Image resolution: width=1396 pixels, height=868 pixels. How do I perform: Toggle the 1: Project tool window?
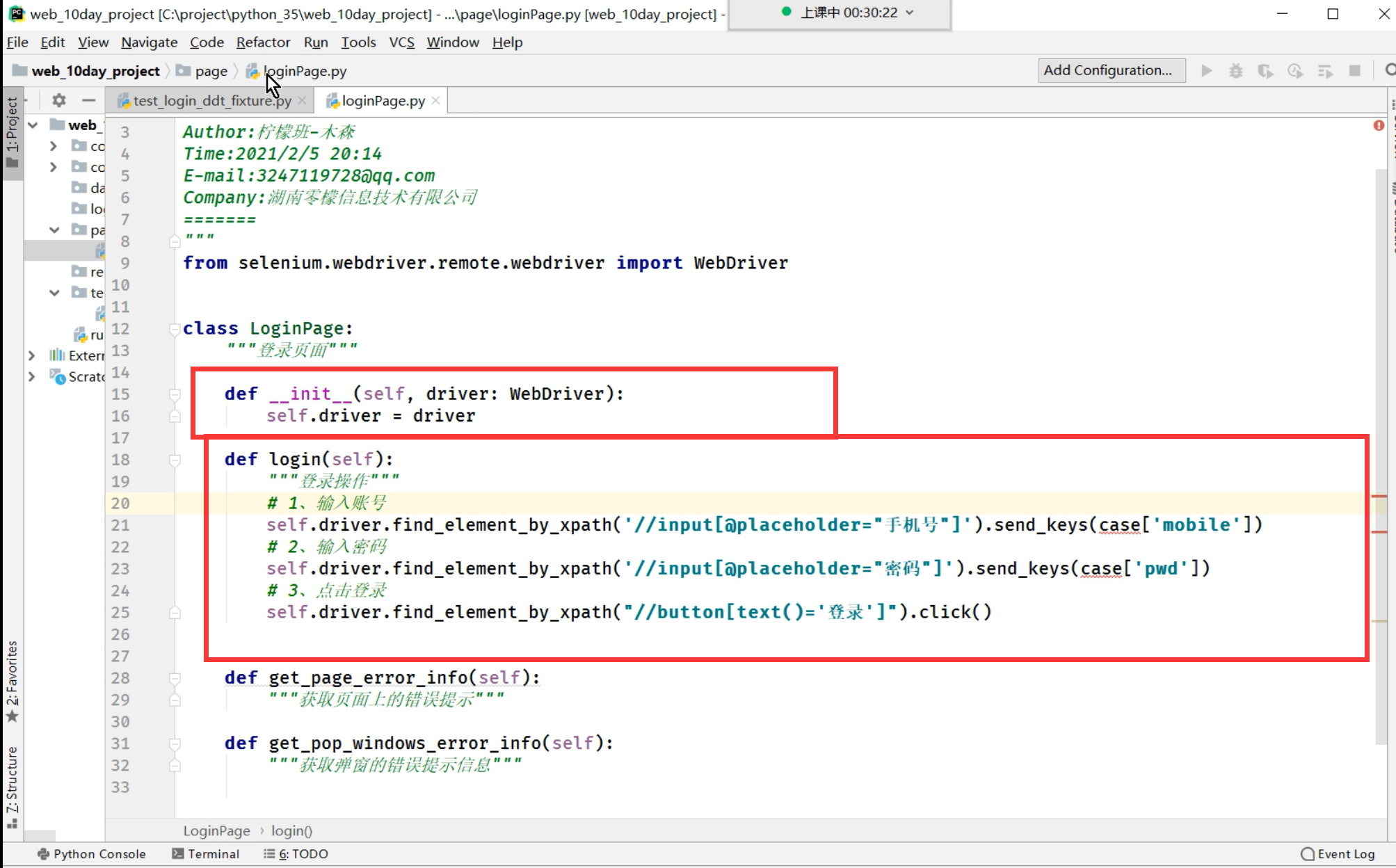click(12, 132)
